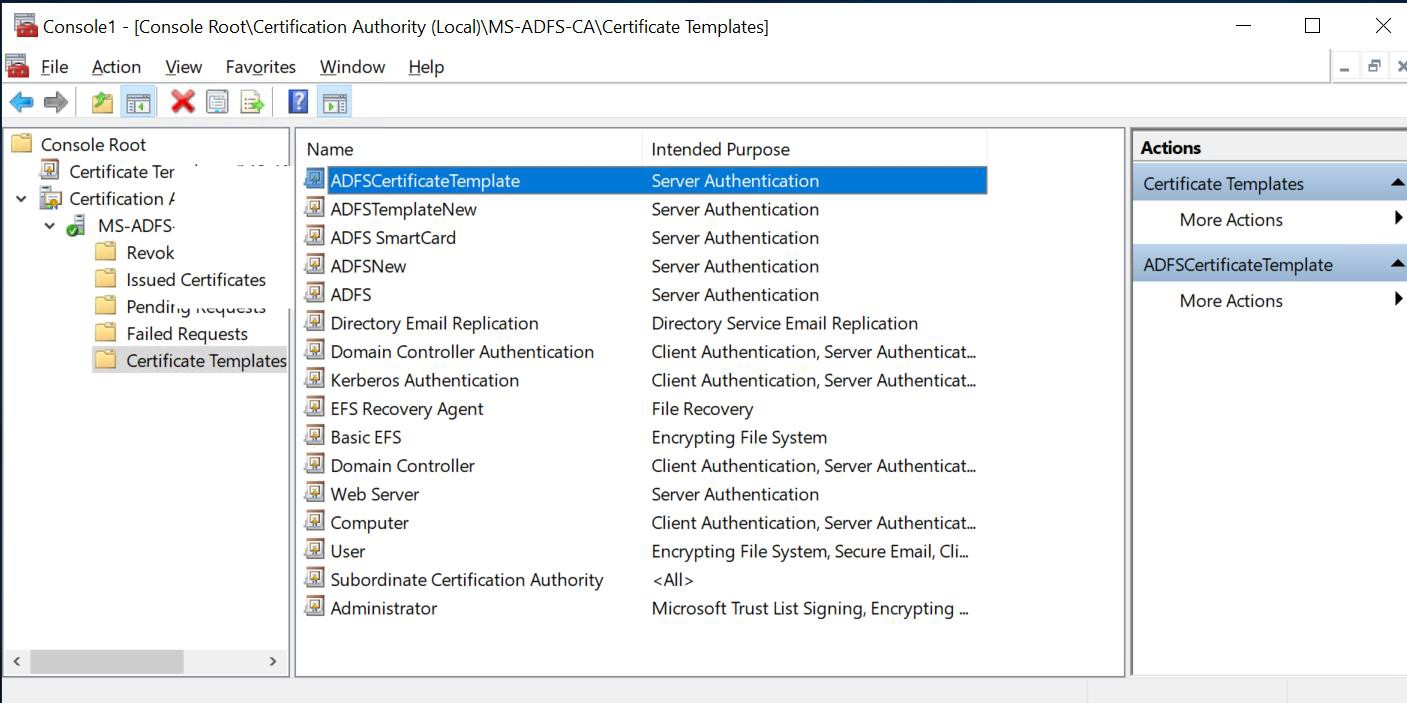Minimize the inner MDI child window
The height and width of the screenshot is (703, 1407).
click(1344, 67)
